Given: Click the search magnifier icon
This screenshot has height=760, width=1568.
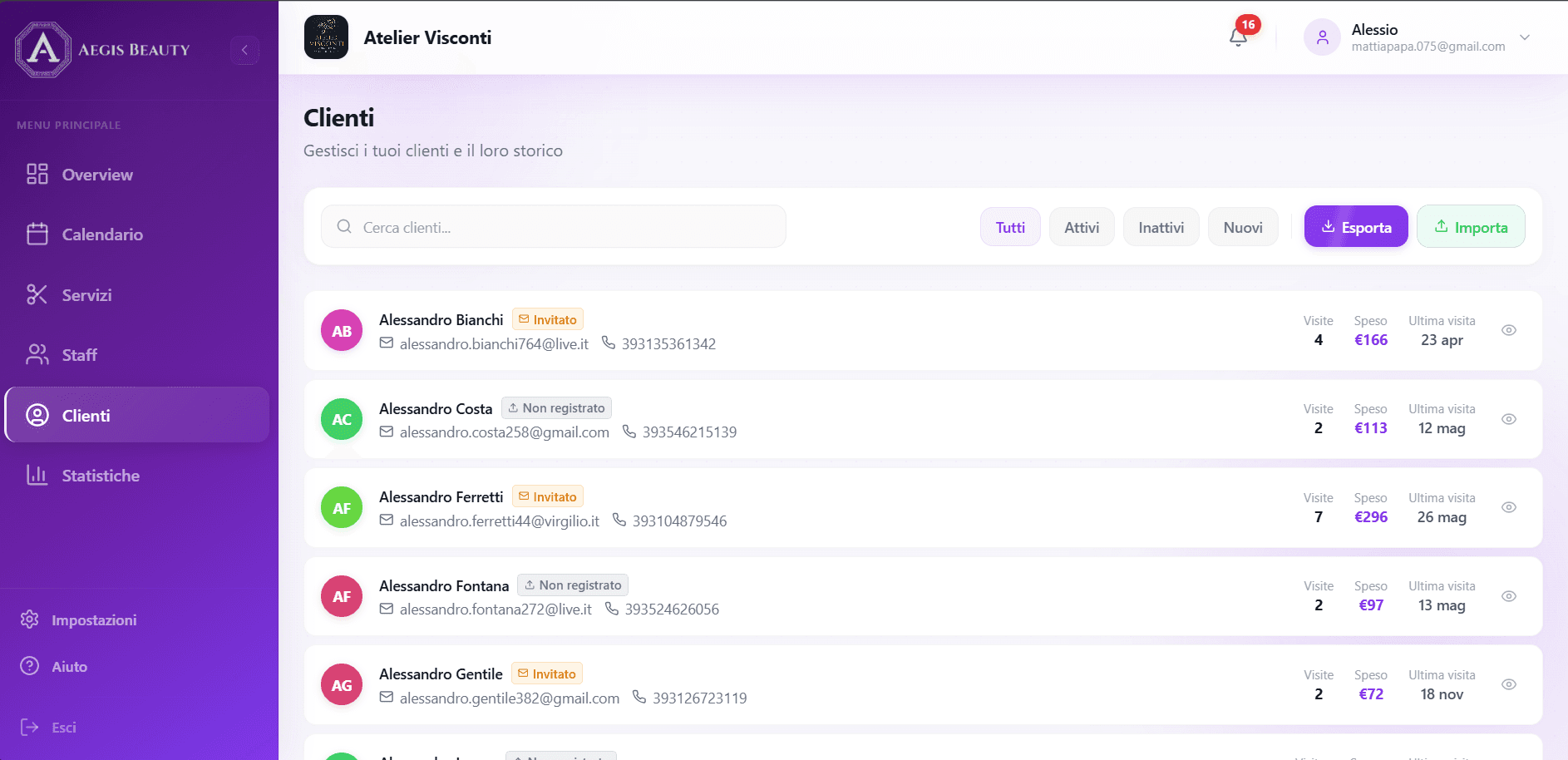Looking at the screenshot, I should tap(344, 226).
